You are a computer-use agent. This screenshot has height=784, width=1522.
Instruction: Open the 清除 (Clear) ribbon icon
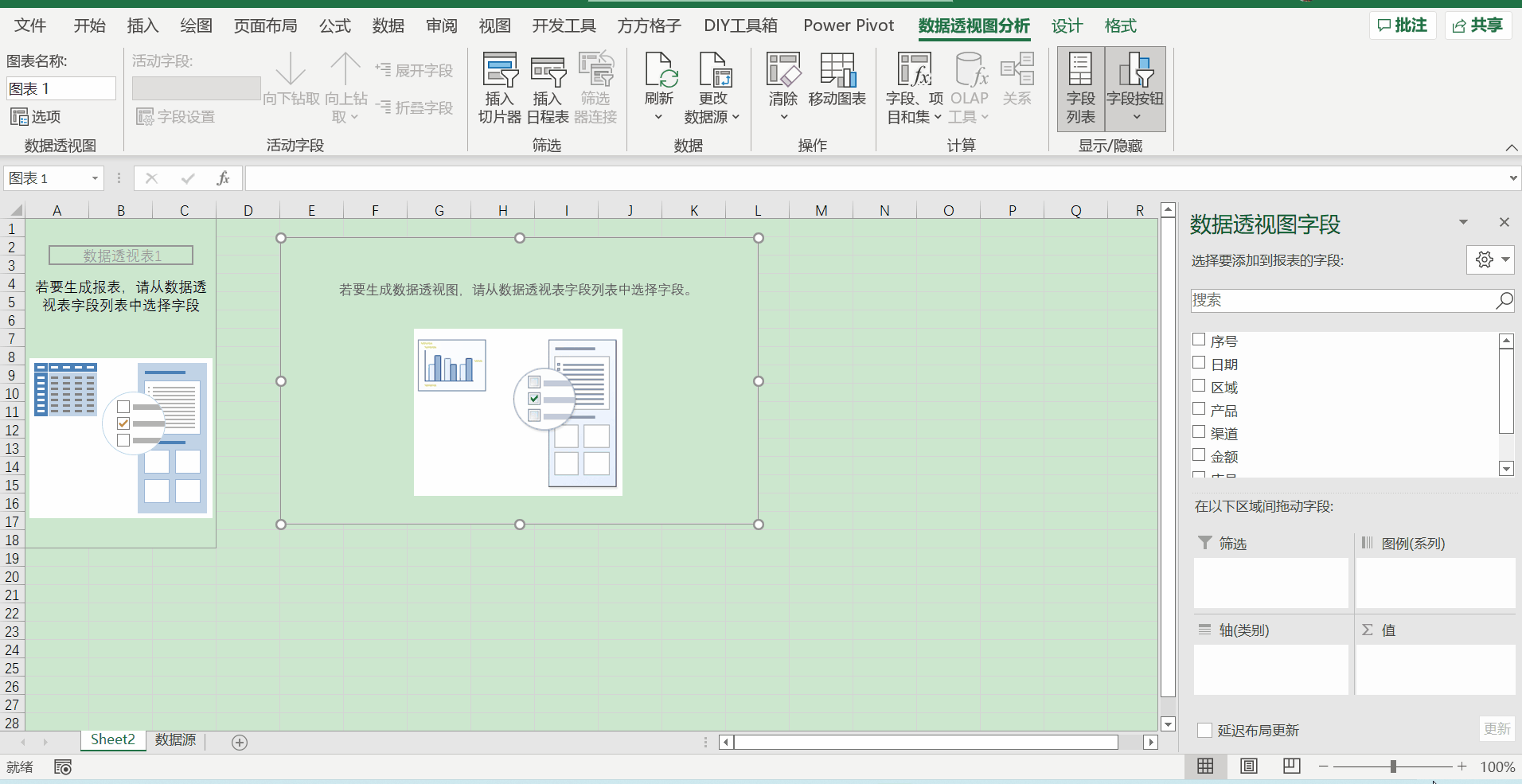coord(783,71)
